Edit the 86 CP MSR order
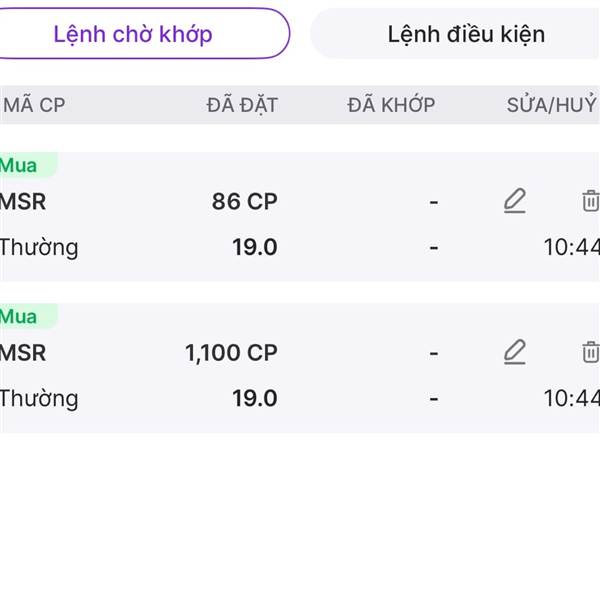The image size is (600, 600). click(515, 201)
